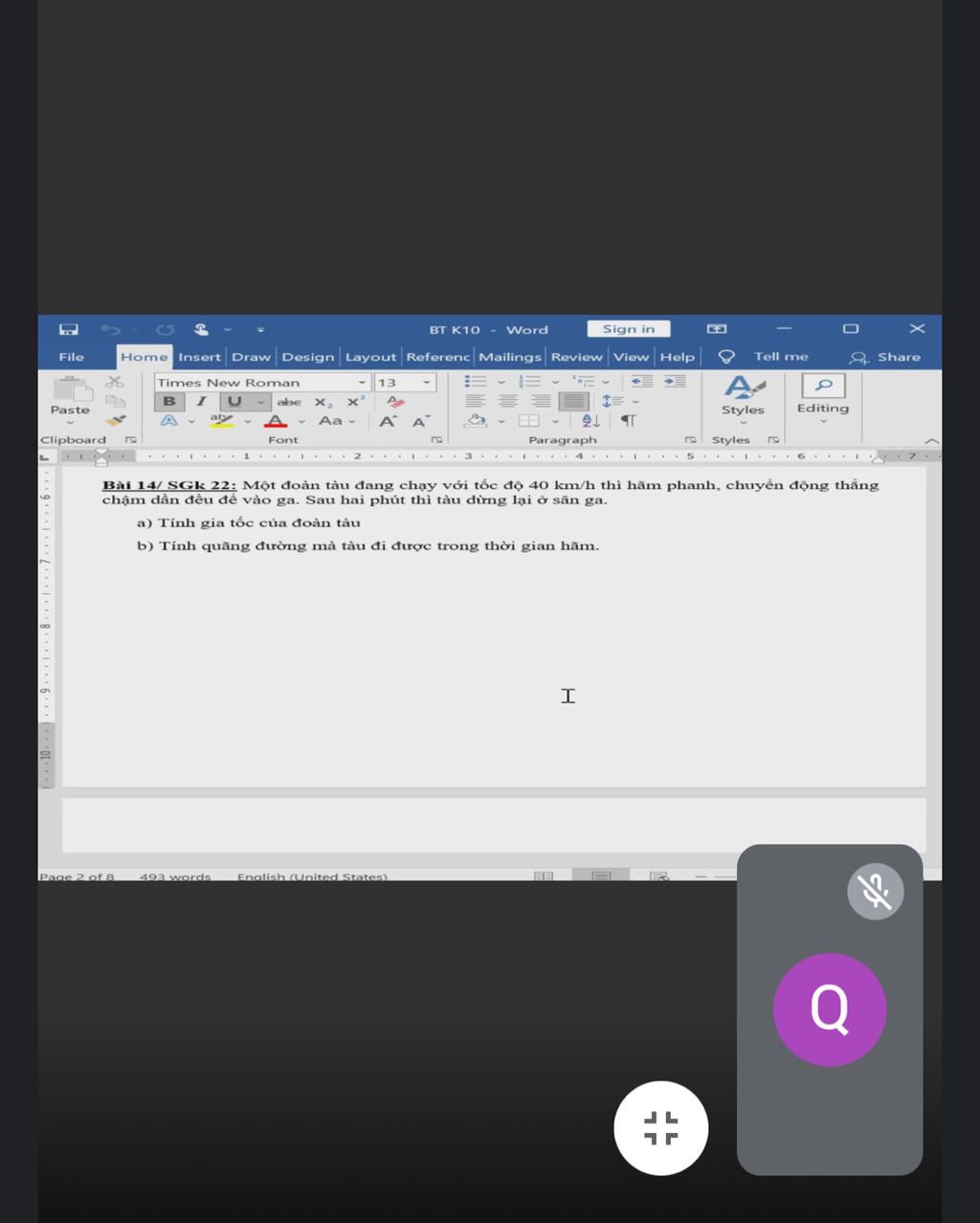This screenshot has height=1223, width=980.
Task: Open the View tab
Action: point(631,356)
